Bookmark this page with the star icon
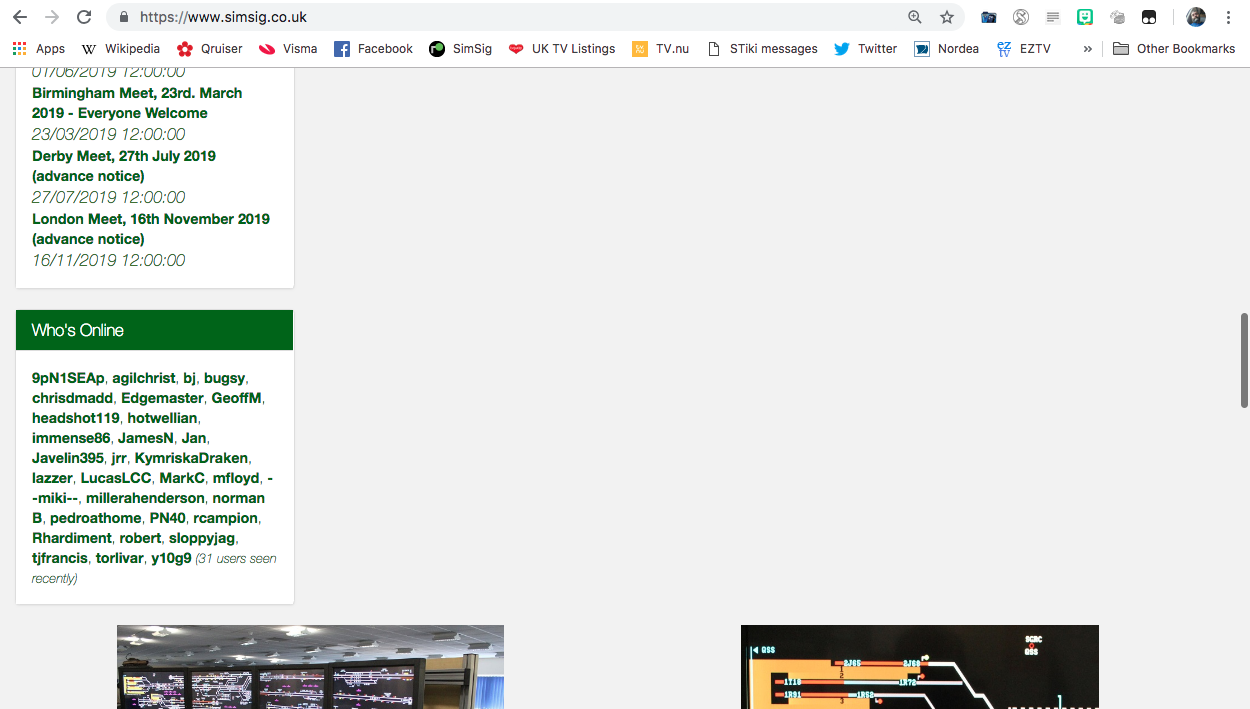 946,17
